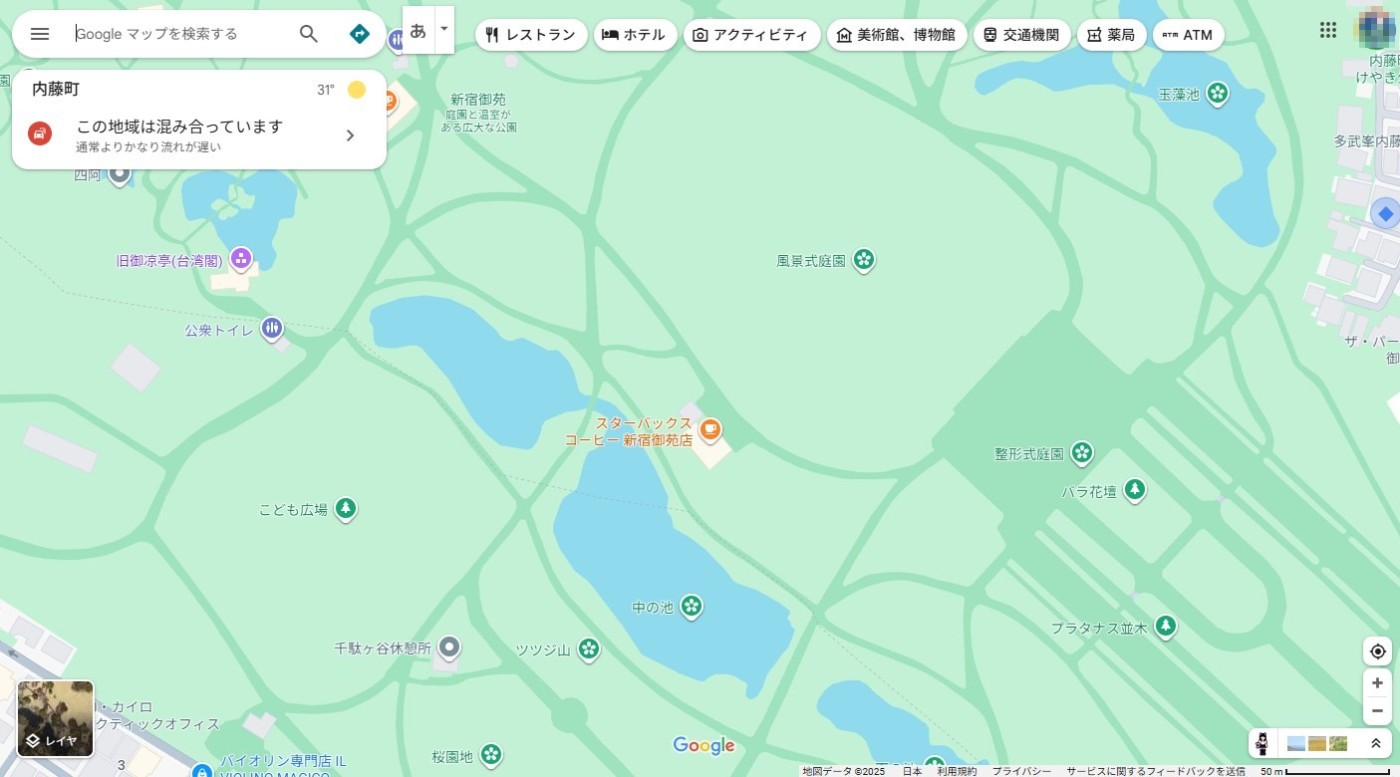The height and width of the screenshot is (777, 1400).
Task: Open the 利用規約 footer link
Action: [x=956, y=771]
